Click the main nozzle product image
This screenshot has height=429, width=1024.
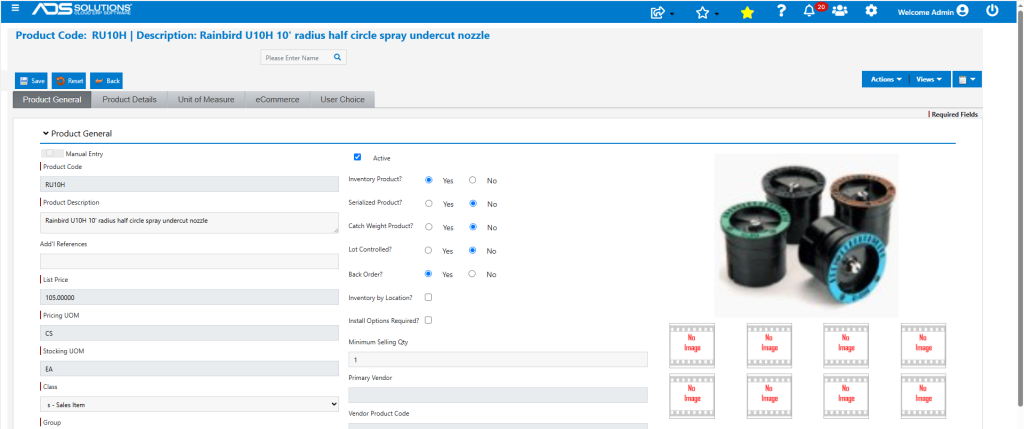(807, 235)
